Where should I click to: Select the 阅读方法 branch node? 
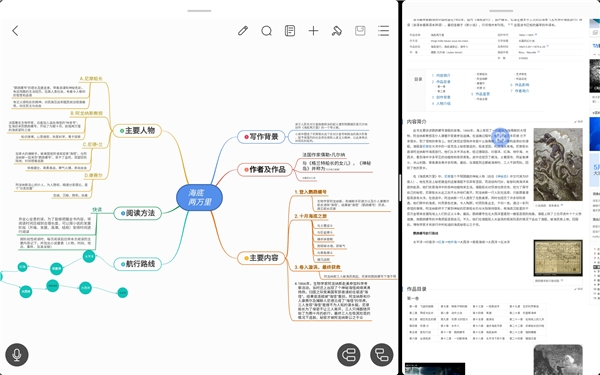(x=137, y=213)
